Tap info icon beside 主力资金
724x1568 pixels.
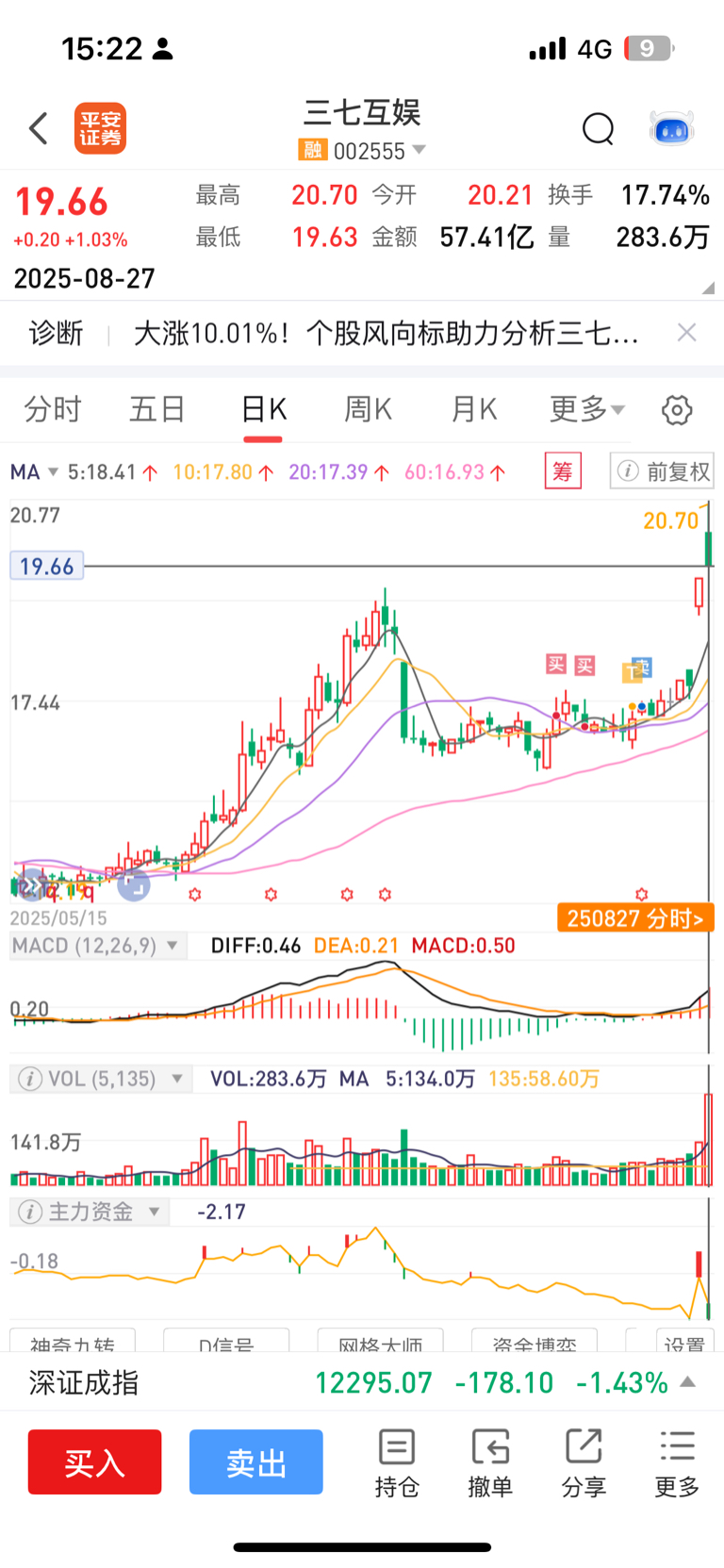(30, 1212)
